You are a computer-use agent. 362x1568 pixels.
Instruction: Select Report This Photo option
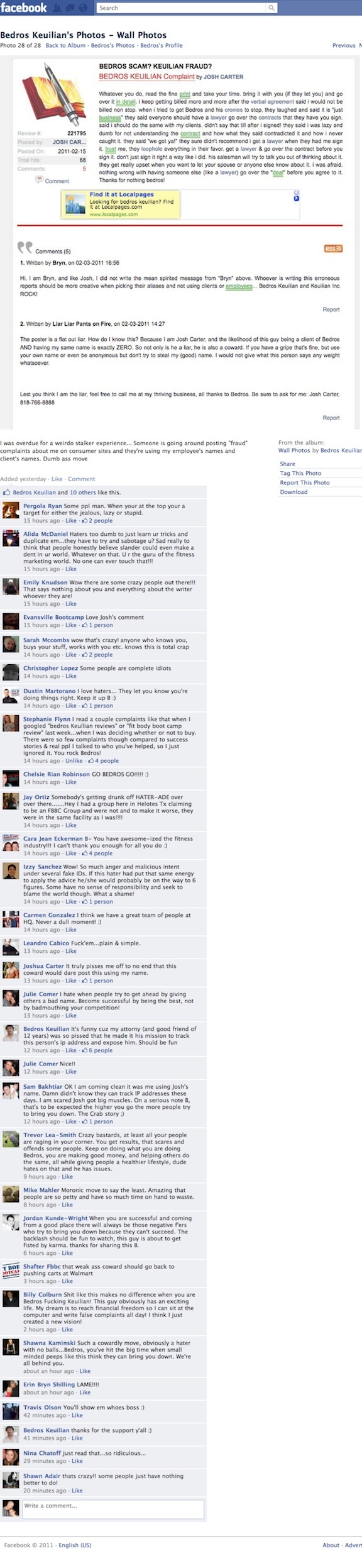tap(305, 482)
